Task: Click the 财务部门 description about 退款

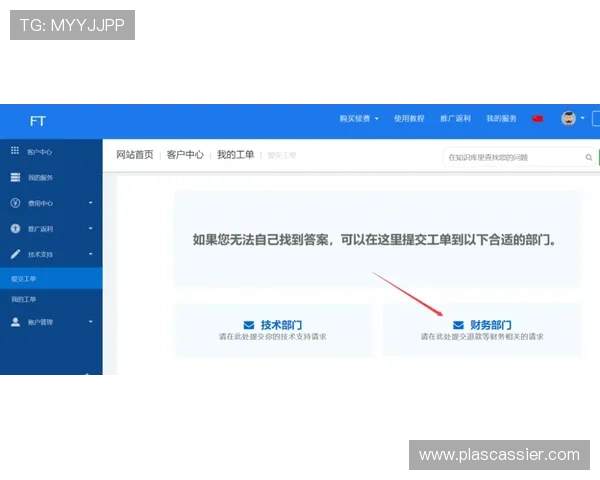Action: click(x=482, y=336)
